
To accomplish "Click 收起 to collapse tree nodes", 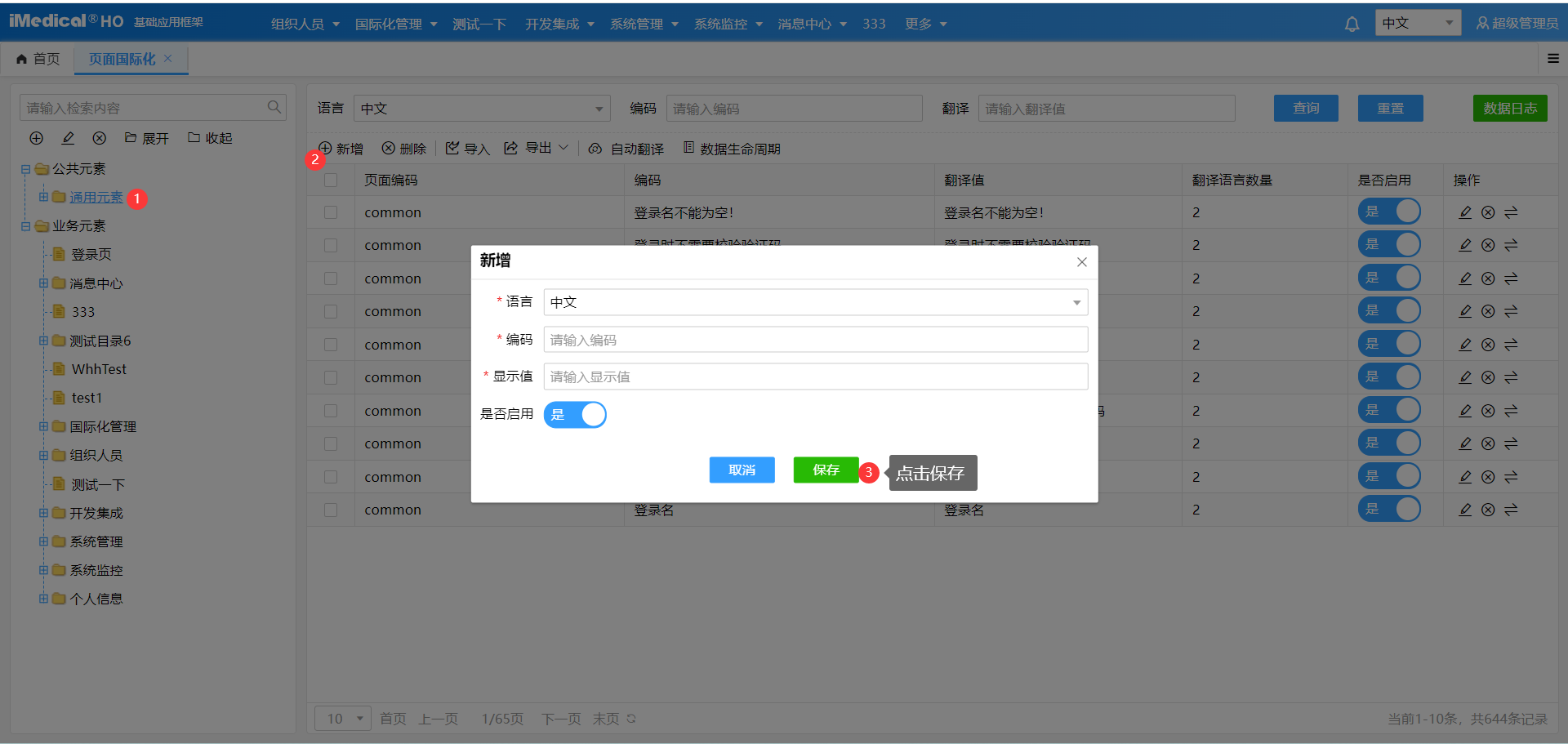I will tap(210, 138).
